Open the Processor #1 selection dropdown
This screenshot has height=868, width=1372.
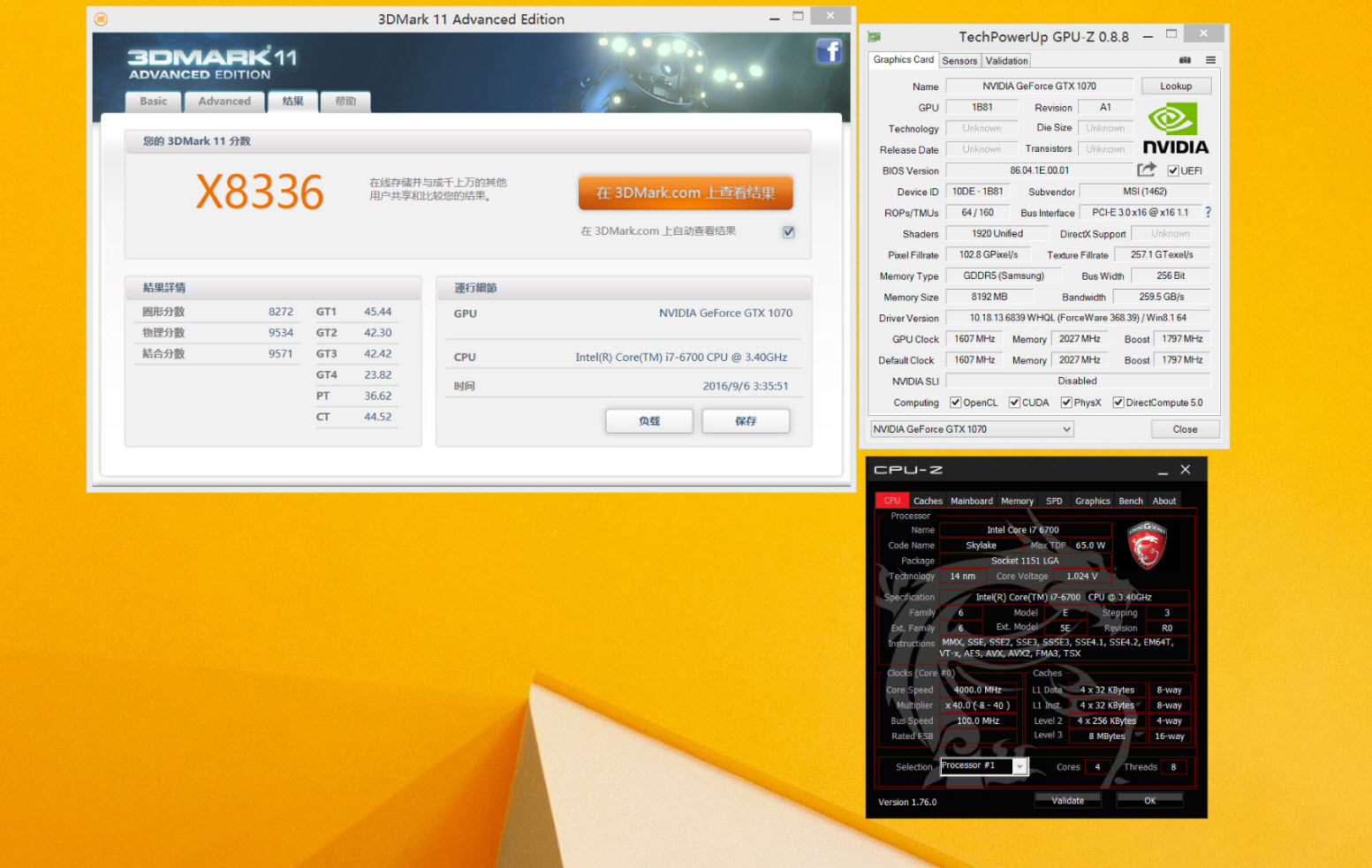tap(1020, 766)
